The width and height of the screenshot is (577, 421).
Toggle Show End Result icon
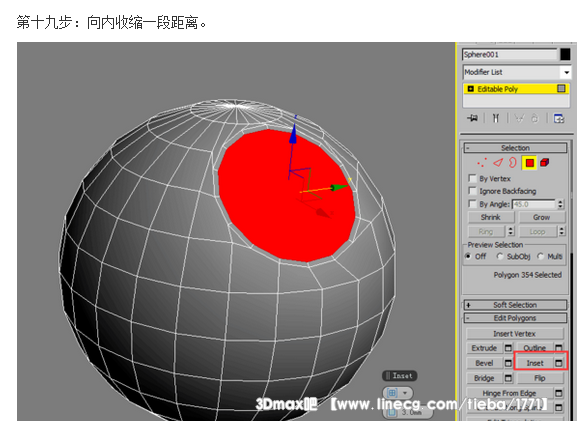[x=496, y=118]
